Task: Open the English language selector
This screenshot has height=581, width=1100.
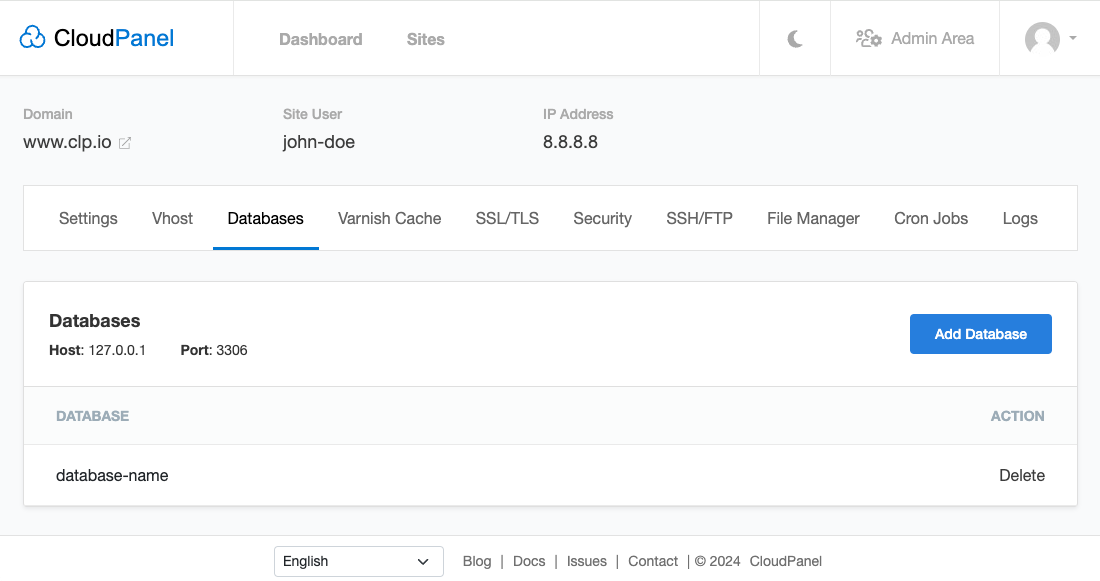Action: [358, 561]
